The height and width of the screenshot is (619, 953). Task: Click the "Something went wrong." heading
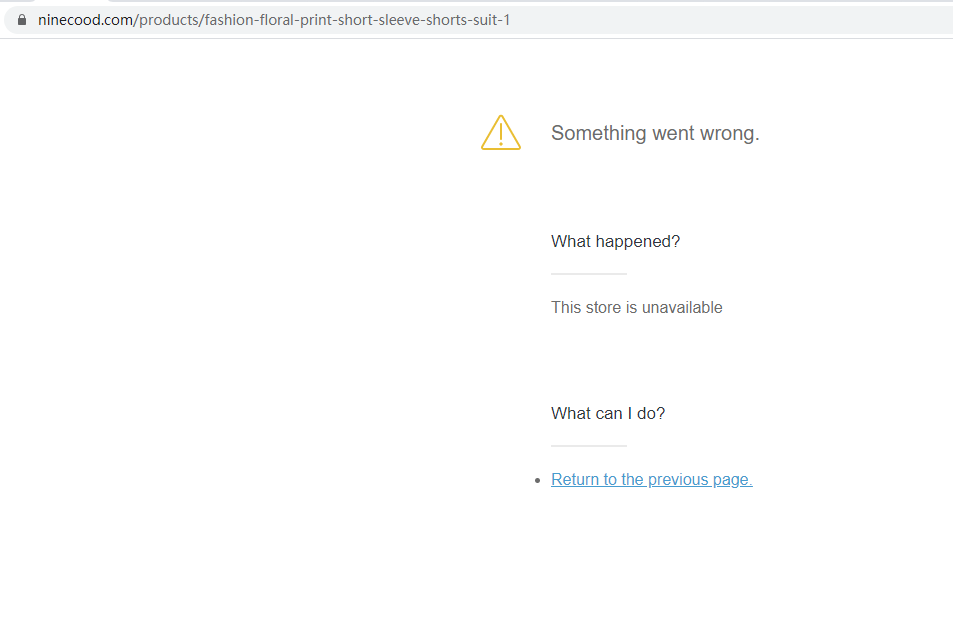[655, 133]
